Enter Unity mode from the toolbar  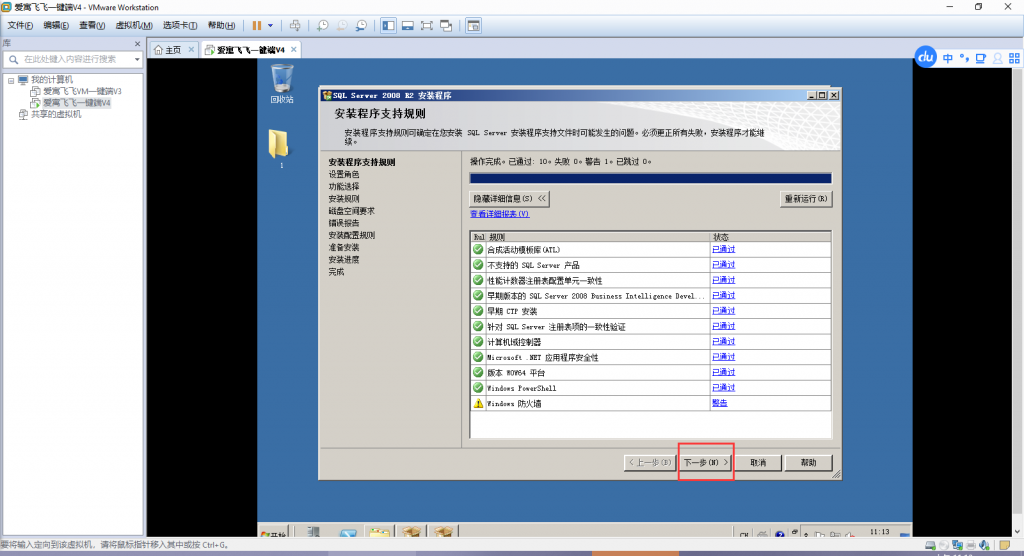[446, 25]
